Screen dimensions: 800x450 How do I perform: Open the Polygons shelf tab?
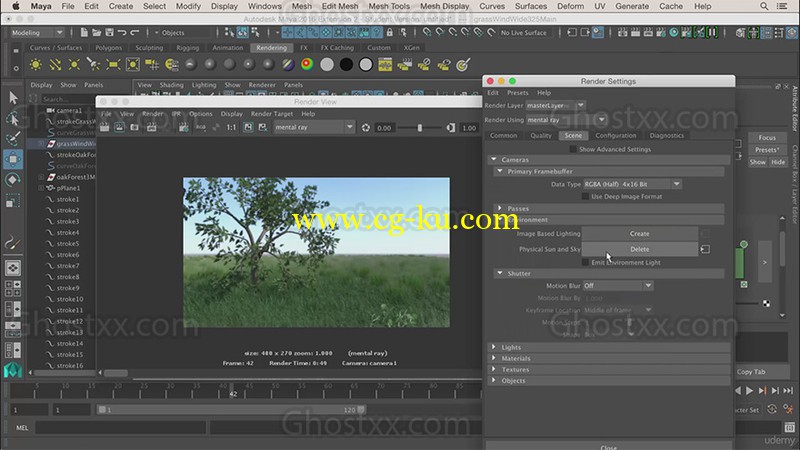[x=109, y=47]
